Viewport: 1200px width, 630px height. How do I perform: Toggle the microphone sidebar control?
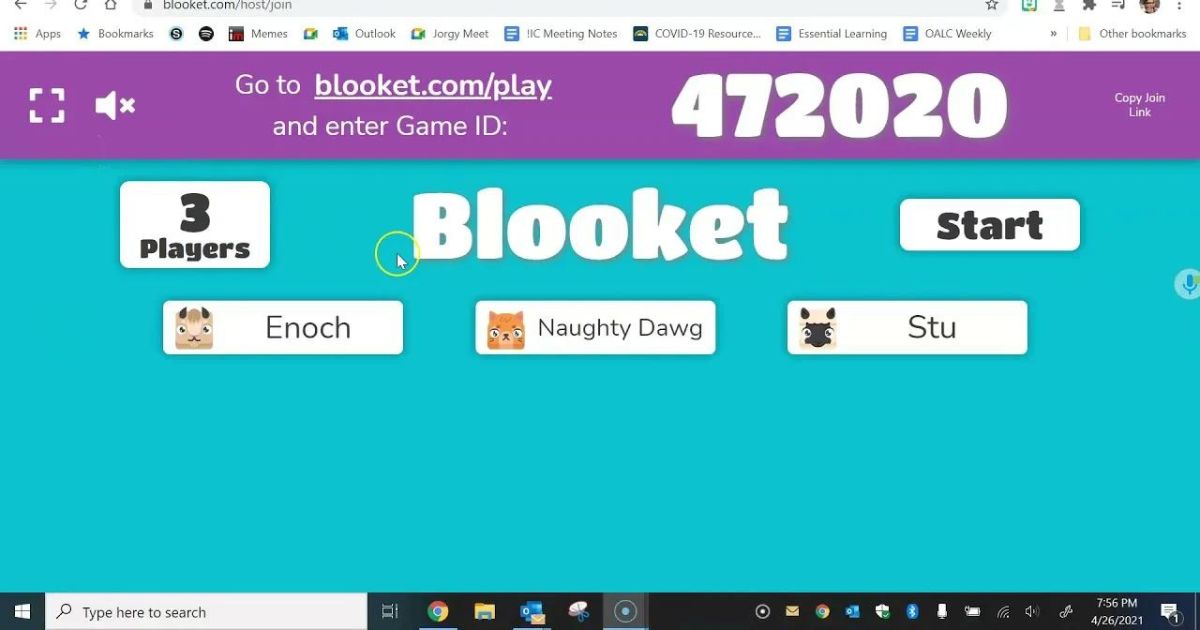pos(1188,284)
